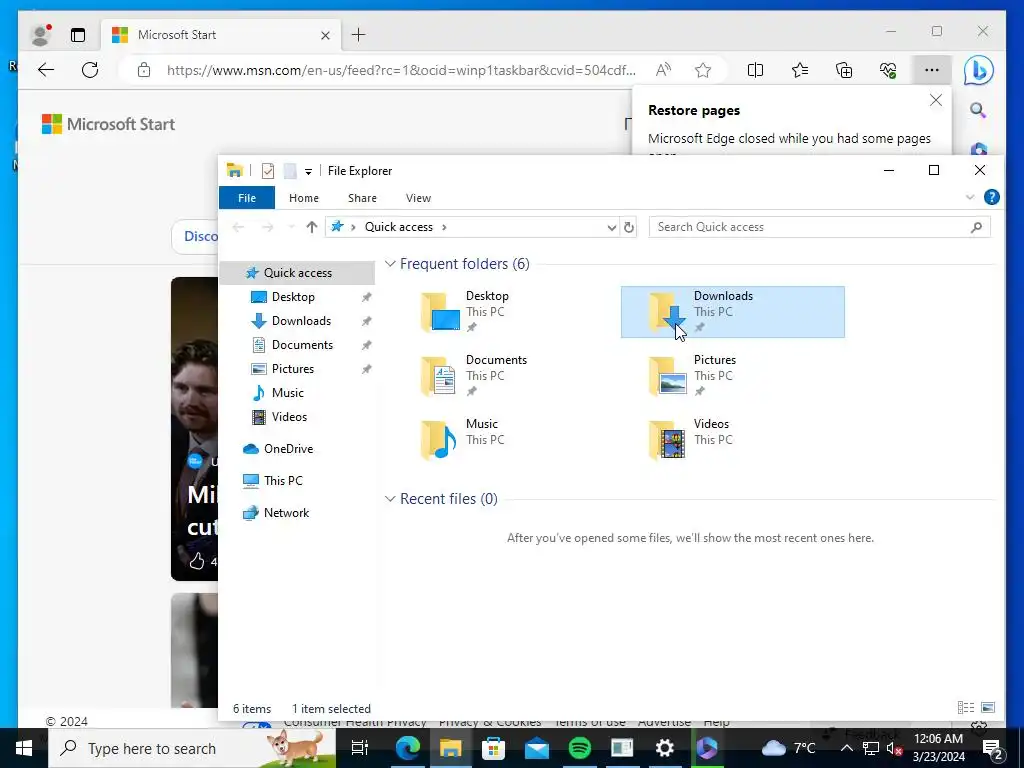This screenshot has width=1024, height=768.
Task: Open the Windows Start menu
Action: click(24, 748)
